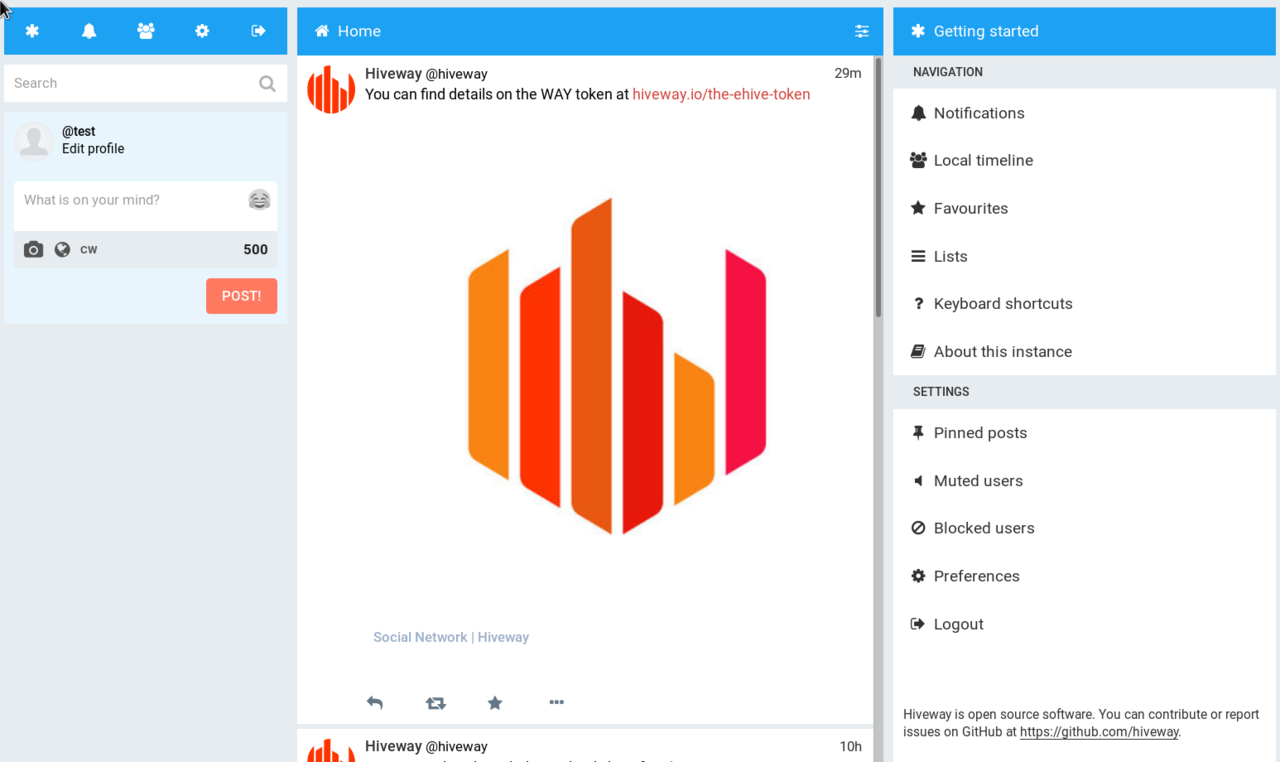Favourite the WAY token post

[x=495, y=703]
